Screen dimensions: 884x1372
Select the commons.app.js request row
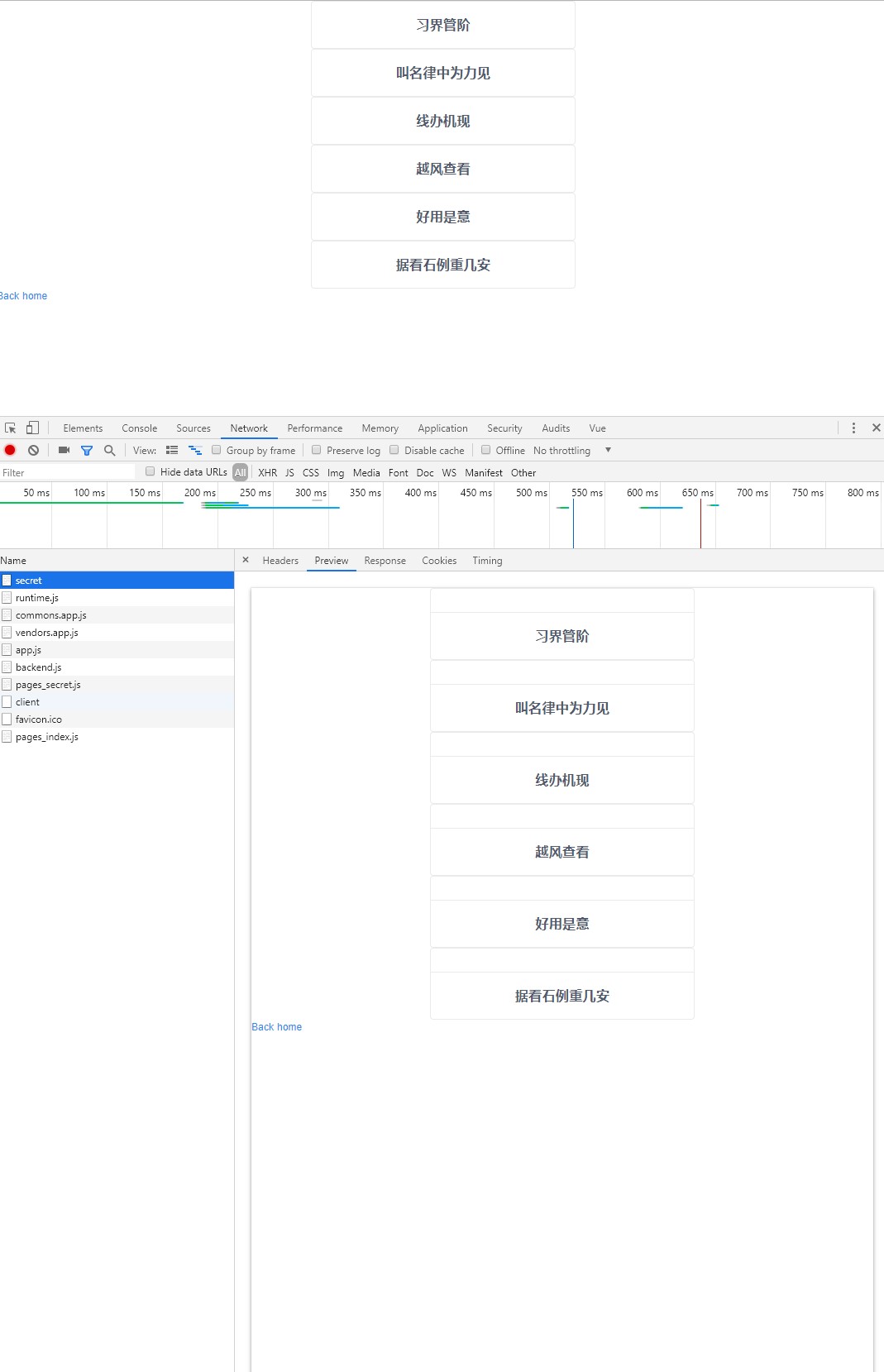click(x=117, y=615)
